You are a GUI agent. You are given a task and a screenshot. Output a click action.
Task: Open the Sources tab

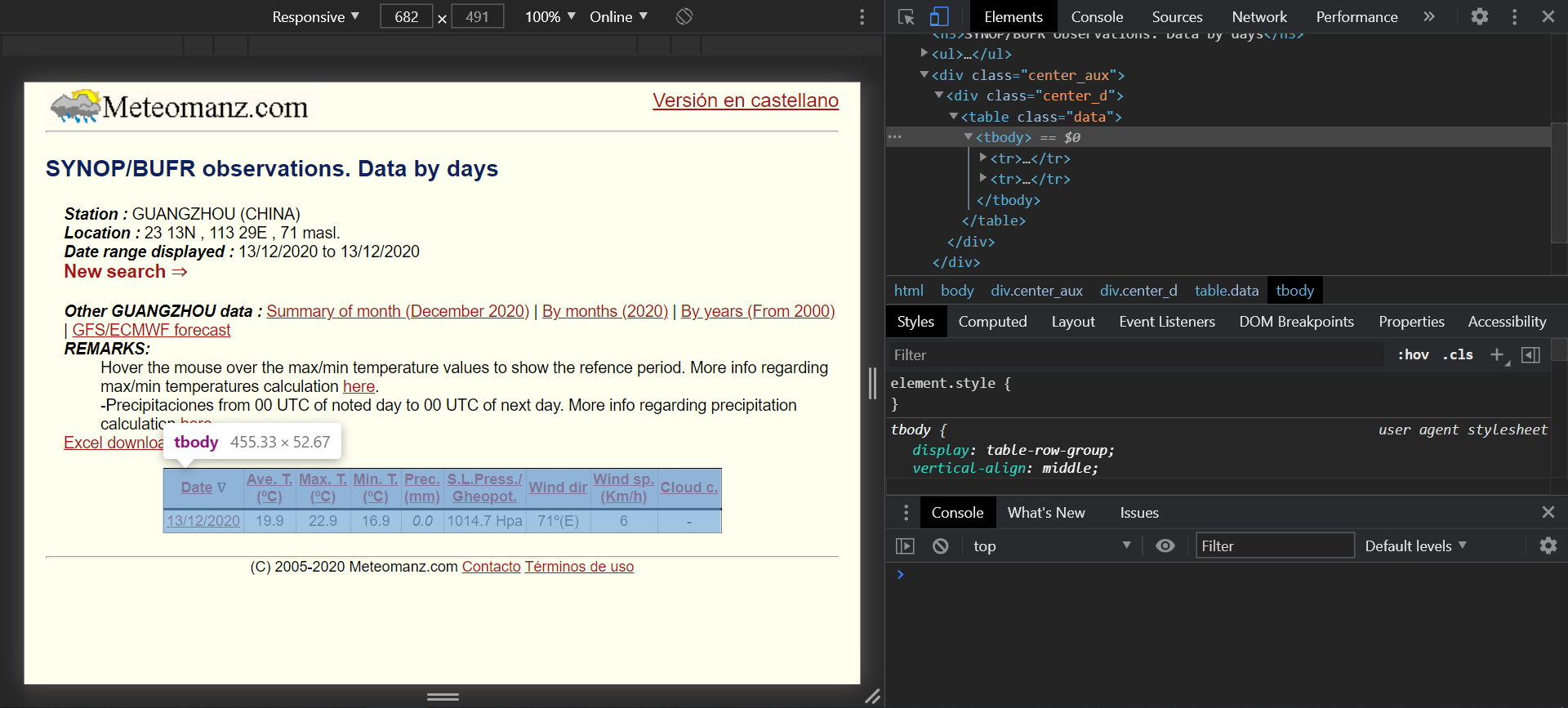point(1177,16)
